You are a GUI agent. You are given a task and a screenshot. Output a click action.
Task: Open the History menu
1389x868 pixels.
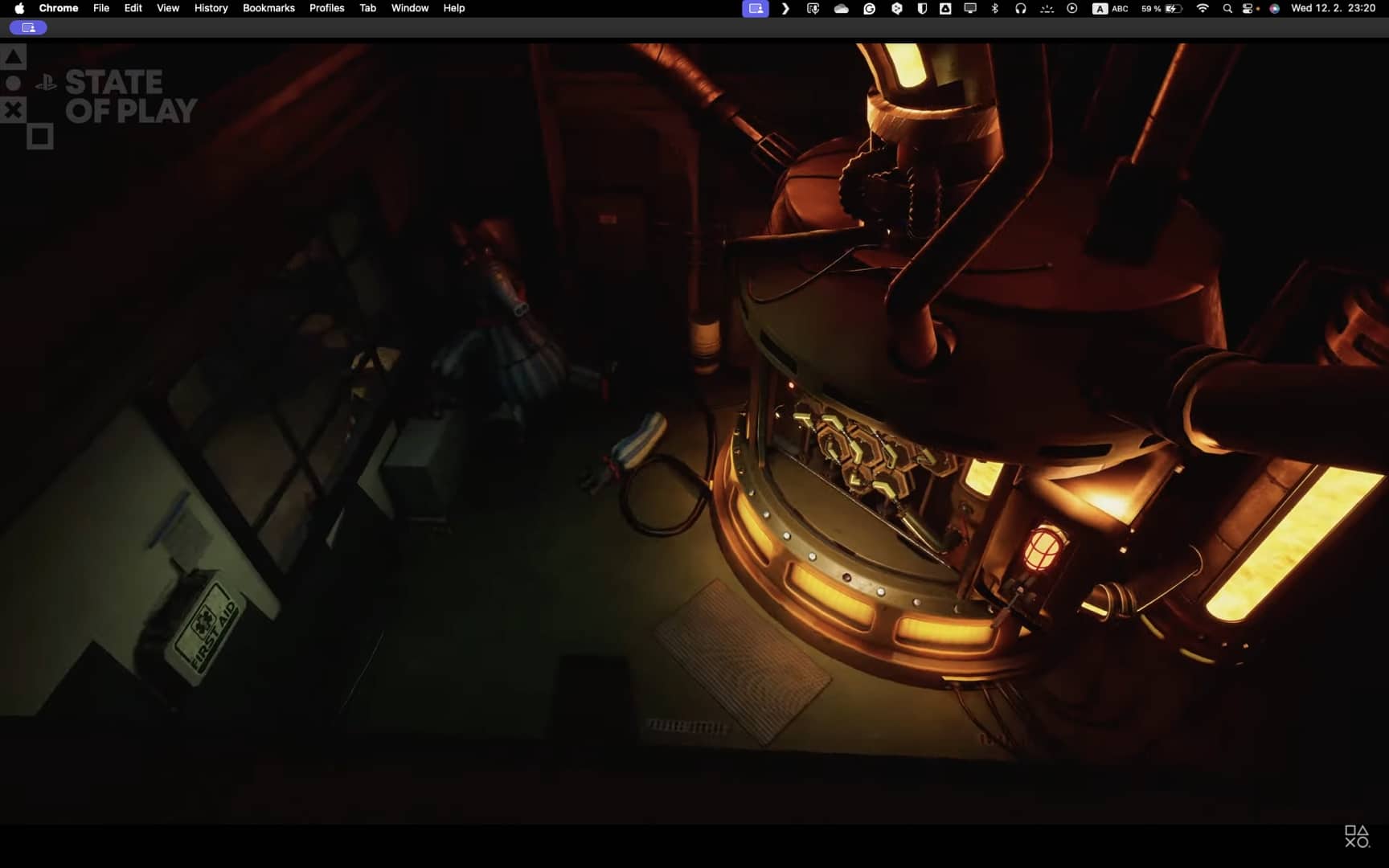tap(211, 8)
